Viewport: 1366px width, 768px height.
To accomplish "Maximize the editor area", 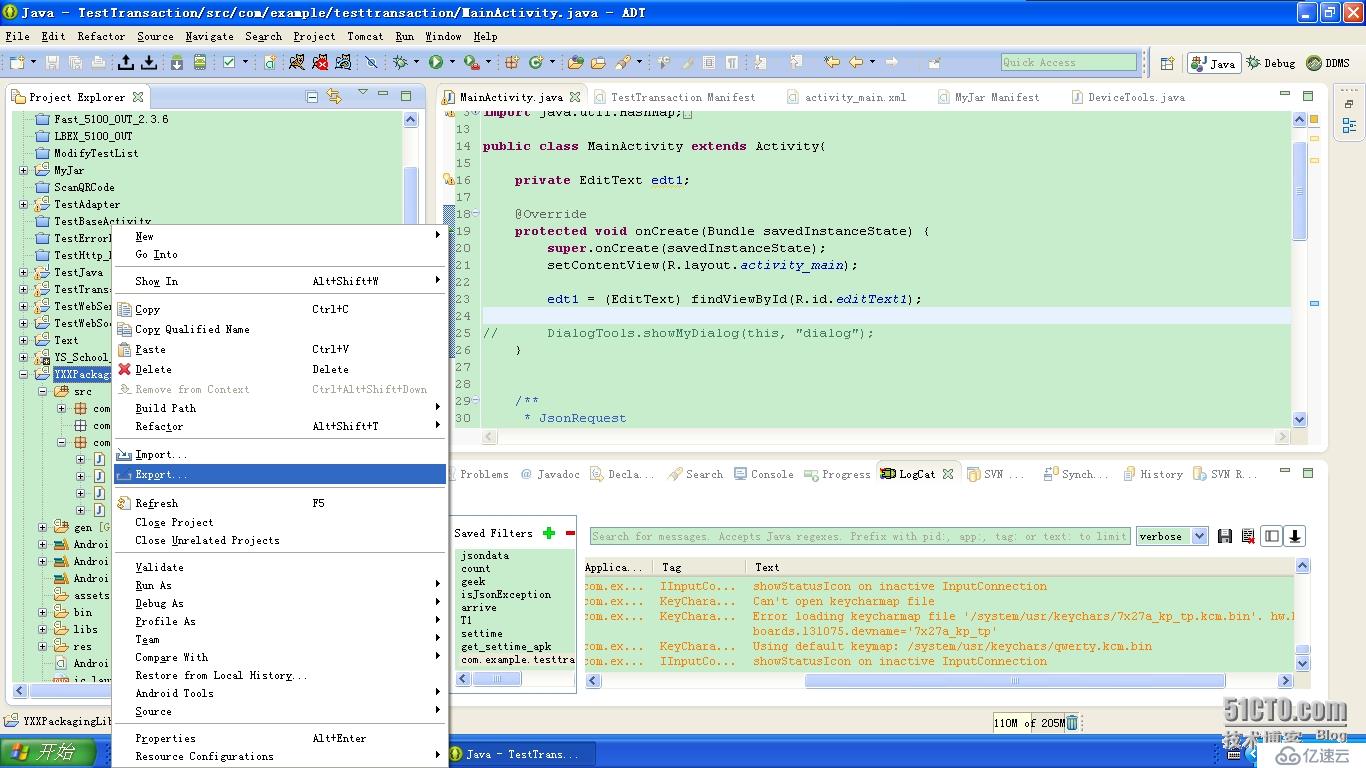I will pos(1308,95).
